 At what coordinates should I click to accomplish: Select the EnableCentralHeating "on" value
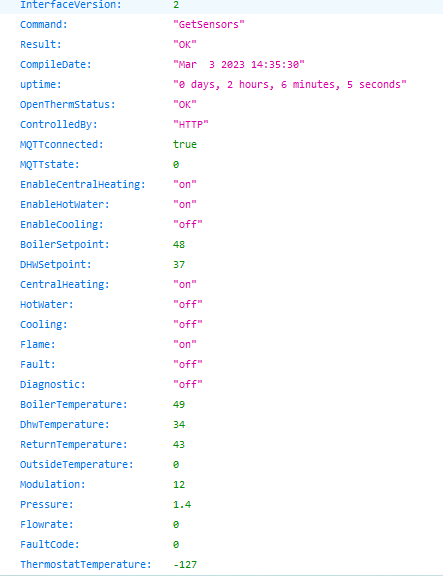coord(185,184)
